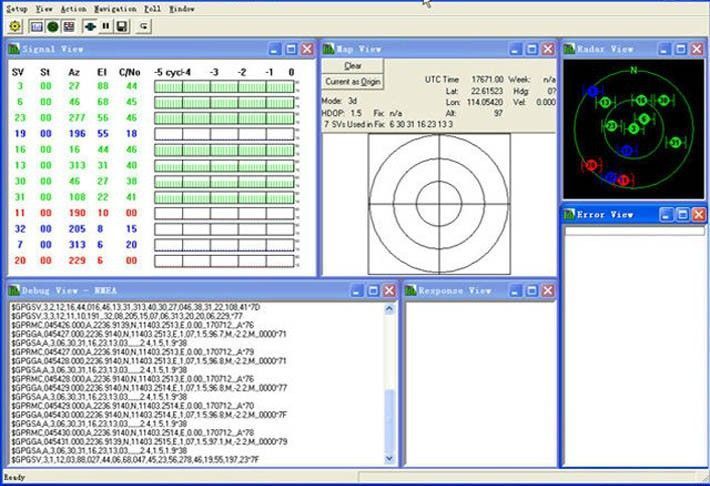Click azimuth value 277 in Signal View
Viewport: 710px width, 486px height.
pos(77,118)
